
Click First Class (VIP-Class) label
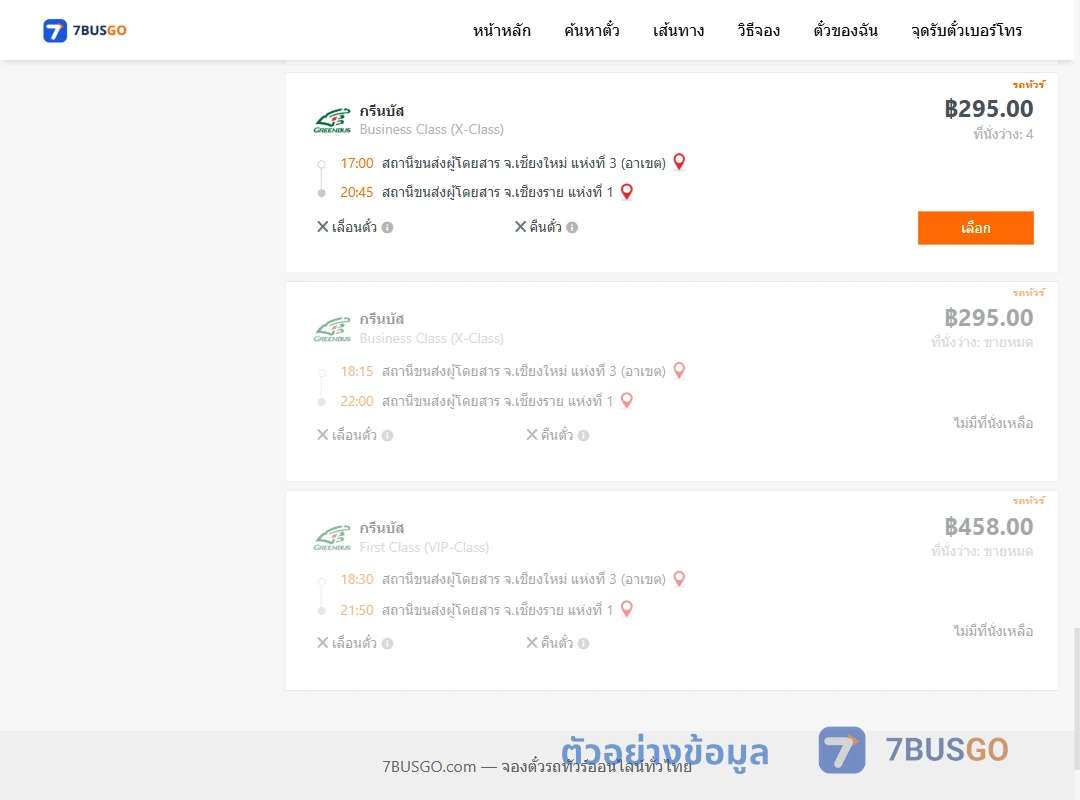click(x=424, y=547)
